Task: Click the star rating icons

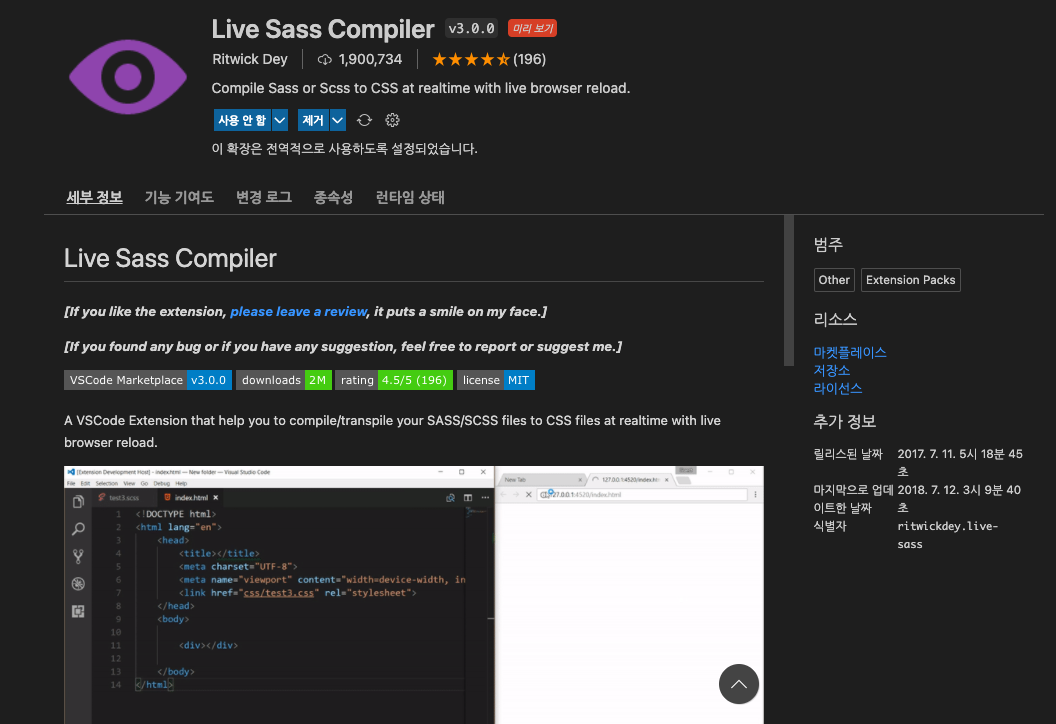Action: [x=471, y=59]
